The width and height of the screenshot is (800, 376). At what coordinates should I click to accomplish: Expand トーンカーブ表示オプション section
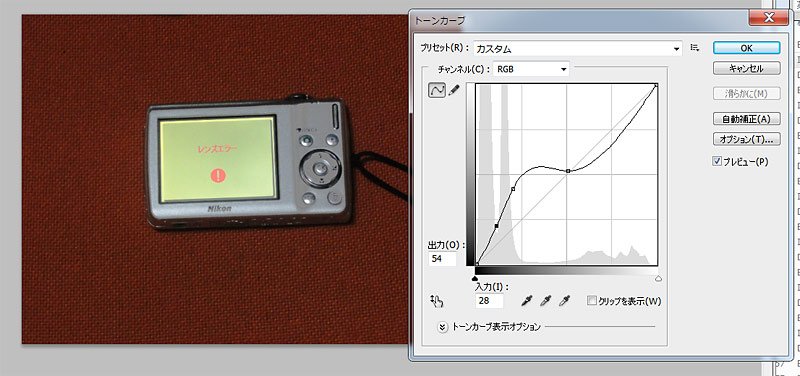tap(442, 327)
